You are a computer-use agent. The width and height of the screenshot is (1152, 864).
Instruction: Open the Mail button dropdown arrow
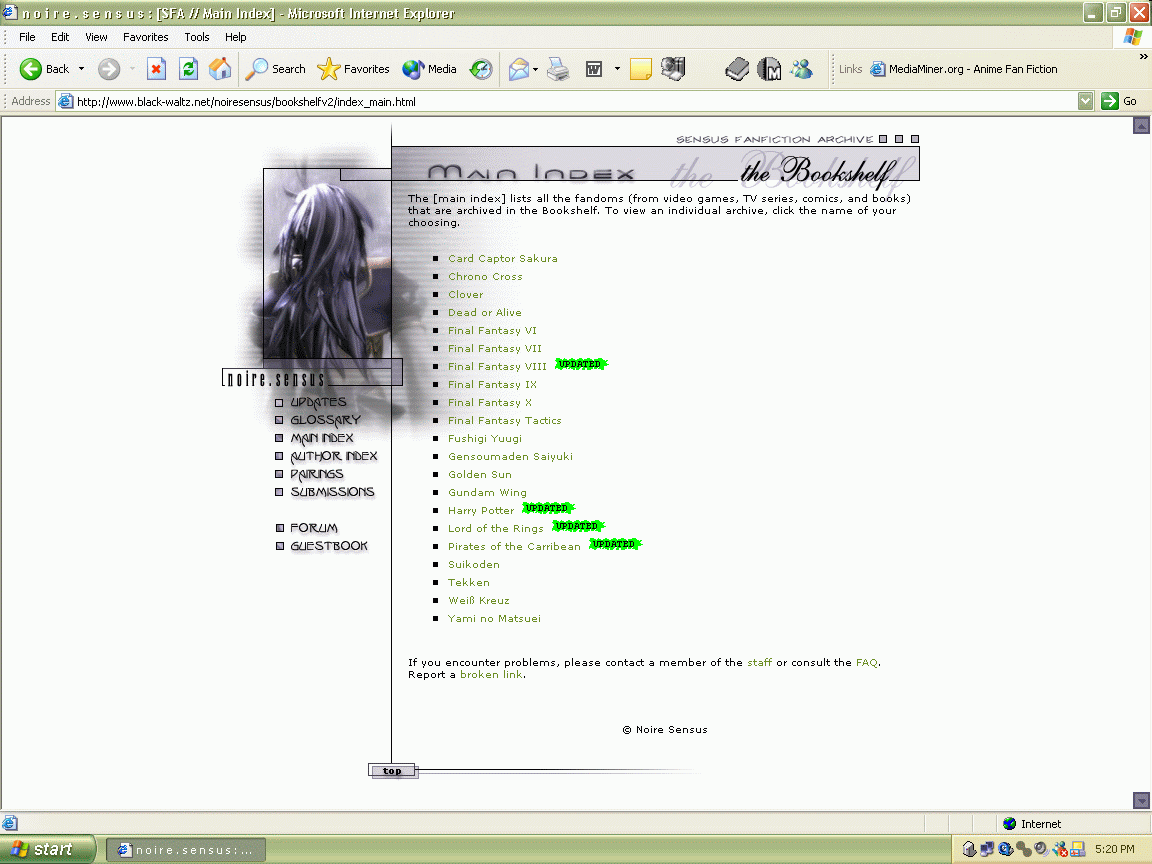(536, 69)
